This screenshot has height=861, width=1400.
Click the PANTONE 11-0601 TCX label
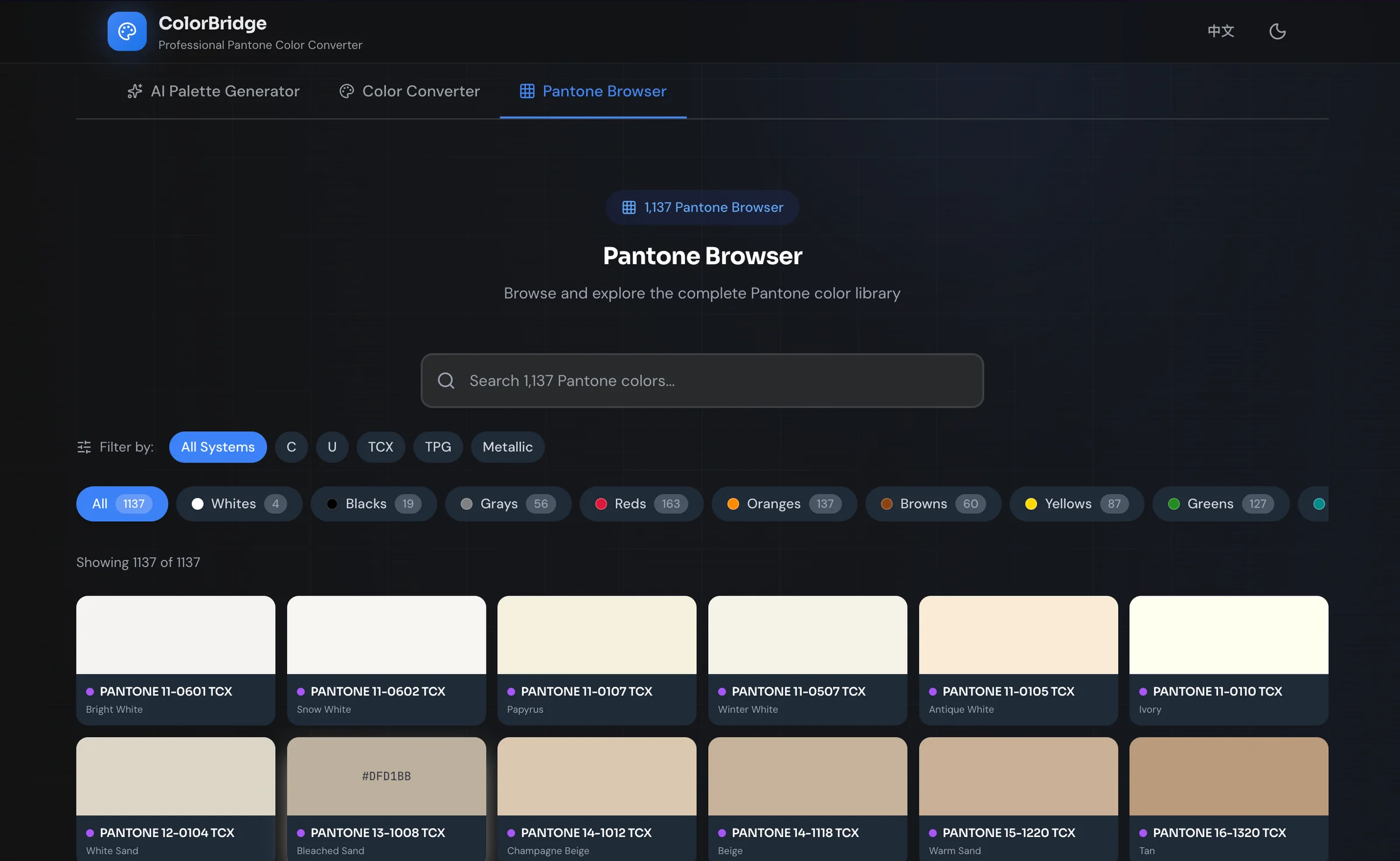tap(166, 691)
